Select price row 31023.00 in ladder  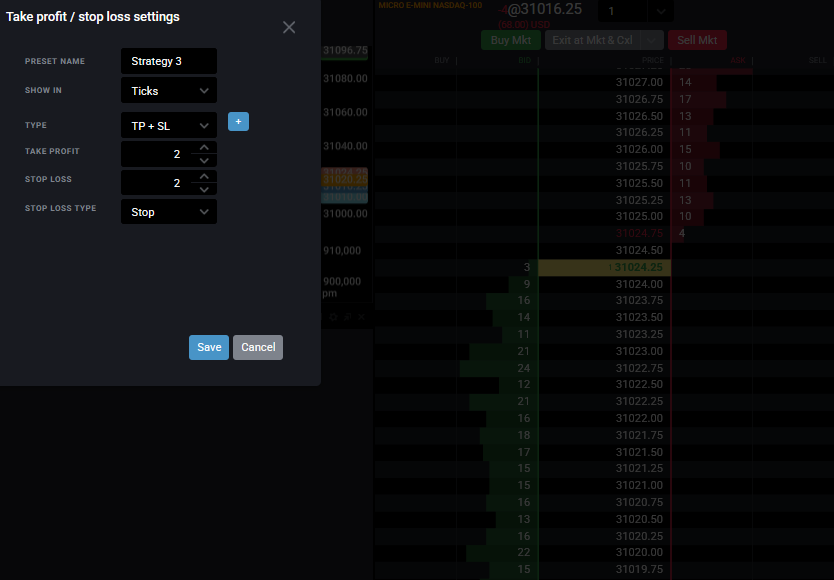pos(639,351)
